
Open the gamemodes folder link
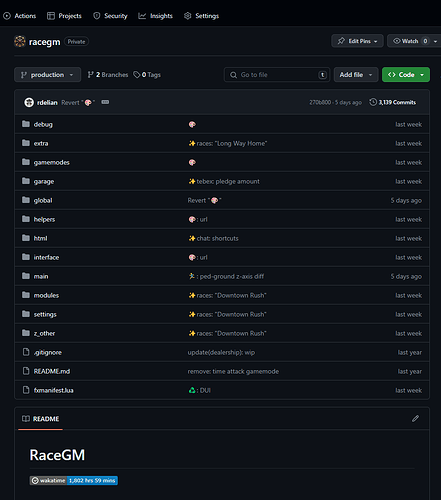tap(52, 162)
